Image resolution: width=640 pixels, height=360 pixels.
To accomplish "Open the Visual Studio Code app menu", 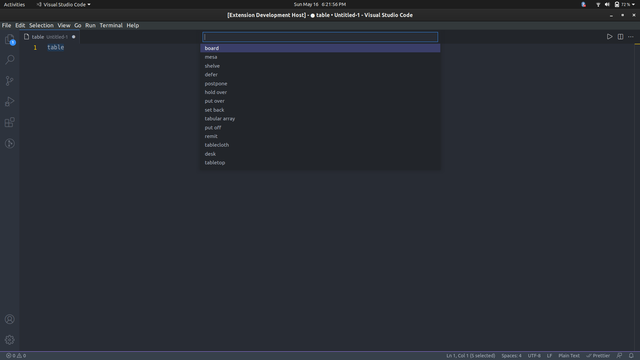I will point(63,4).
